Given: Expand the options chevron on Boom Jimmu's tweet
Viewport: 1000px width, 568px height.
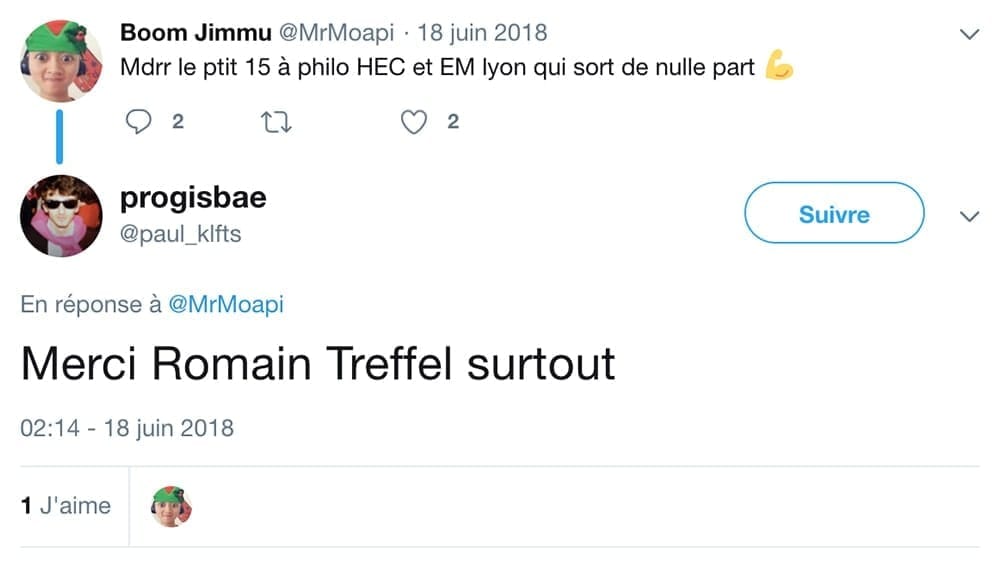Looking at the screenshot, I should click(x=969, y=34).
